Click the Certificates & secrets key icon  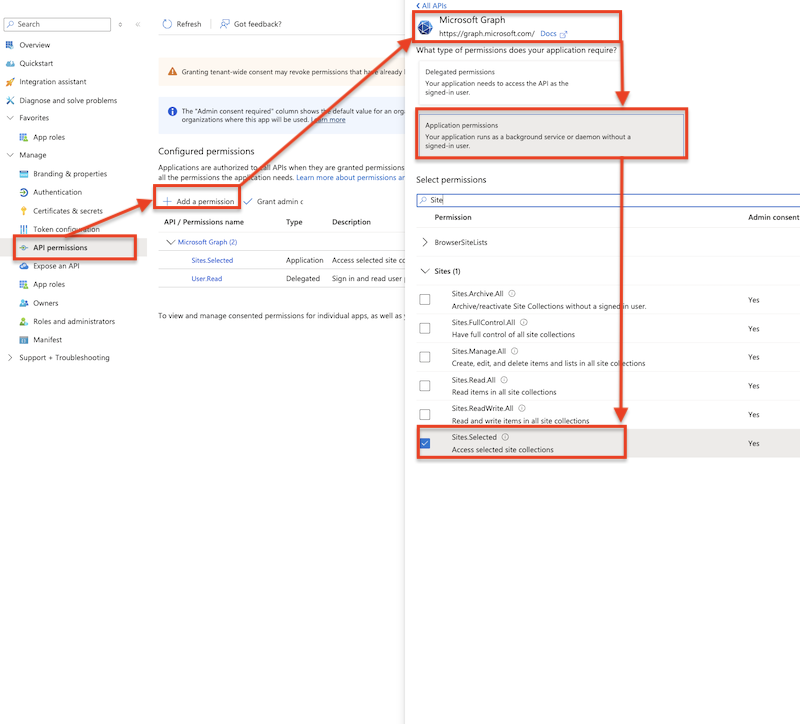click(23, 211)
